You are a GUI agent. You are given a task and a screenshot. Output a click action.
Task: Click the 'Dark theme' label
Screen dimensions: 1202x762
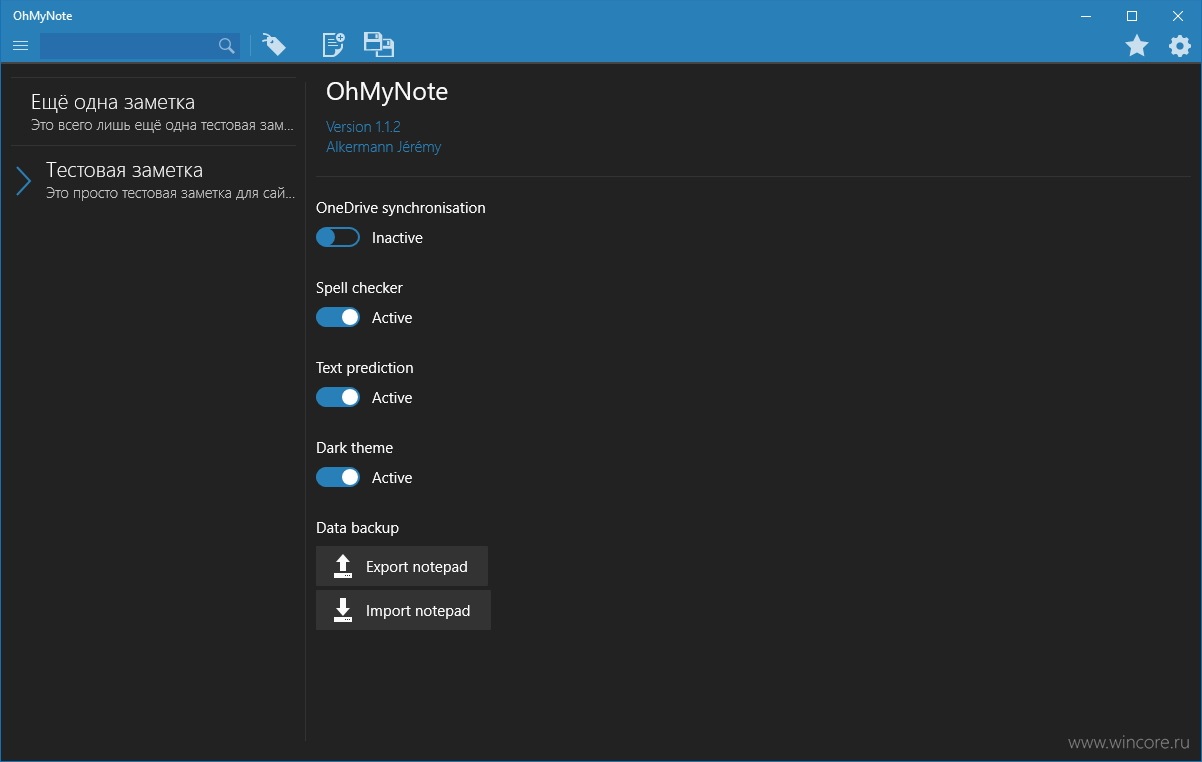coord(354,448)
